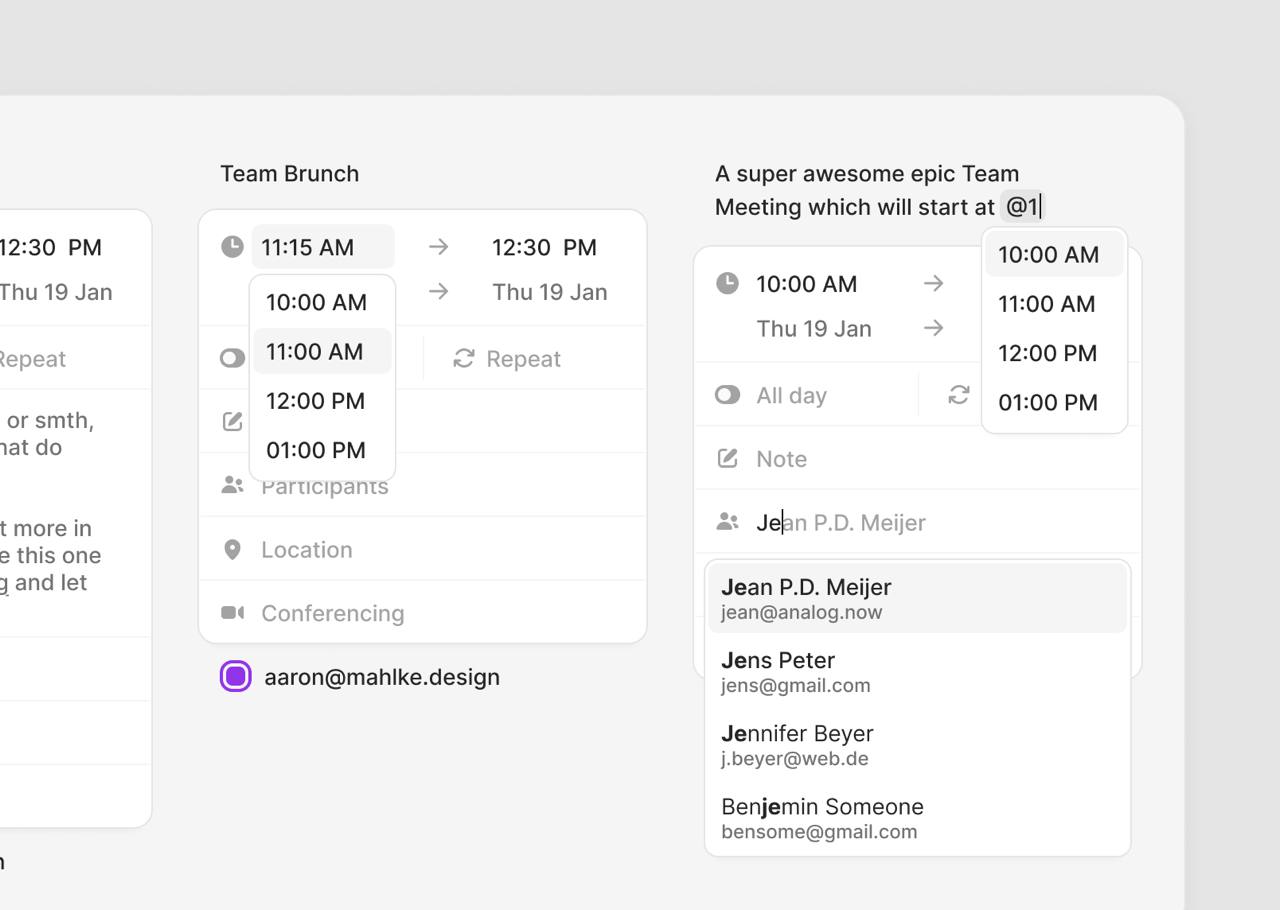Click the people icon beside Jean P.D. Meijer input
Viewport: 1280px width, 910px height.
pyautogui.click(x=728, y=522)
